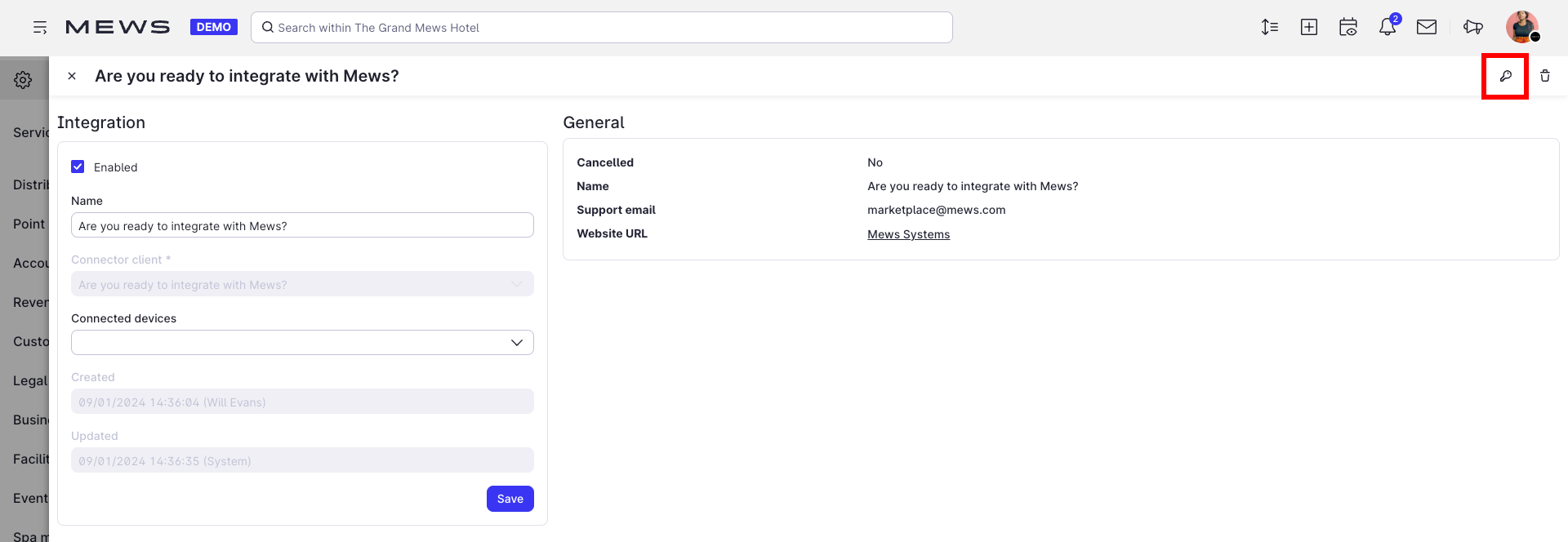Image resolution: width=1568 pixels, height=542 pixels.
Task: Open the envelope messages icon
Action: tap(1426, 27)
